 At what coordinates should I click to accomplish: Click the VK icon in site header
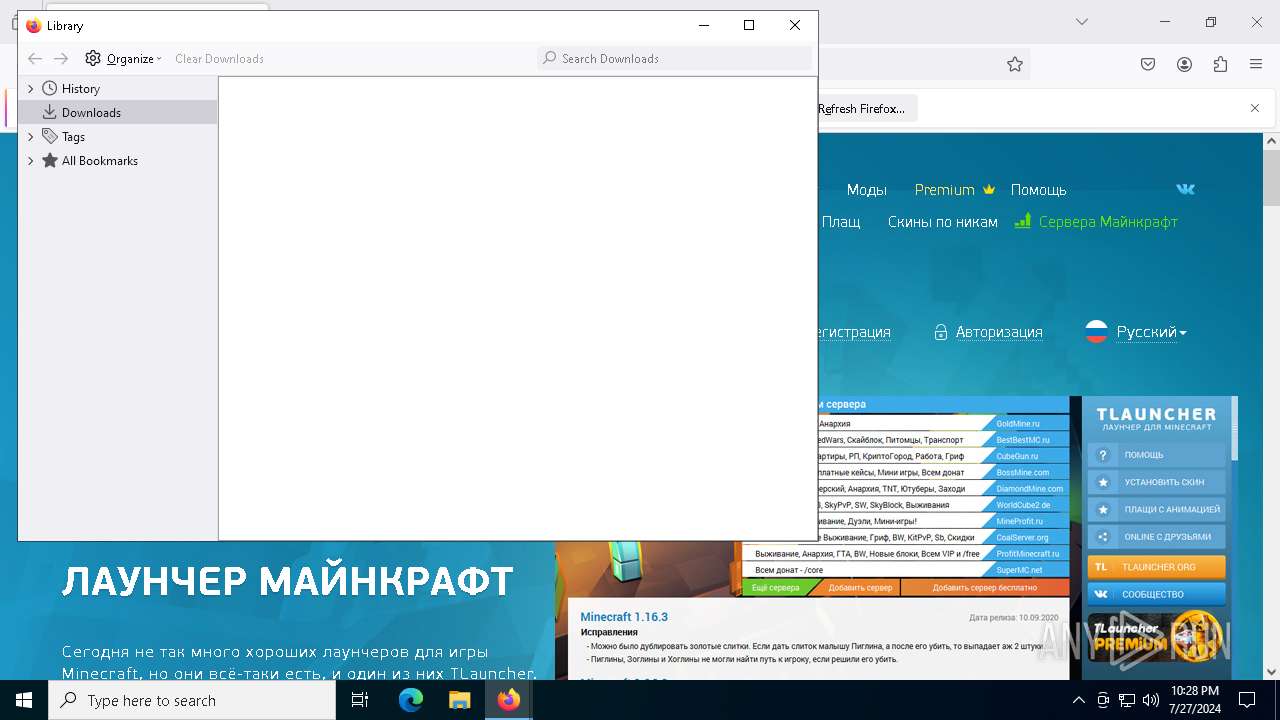[1185, 189]
